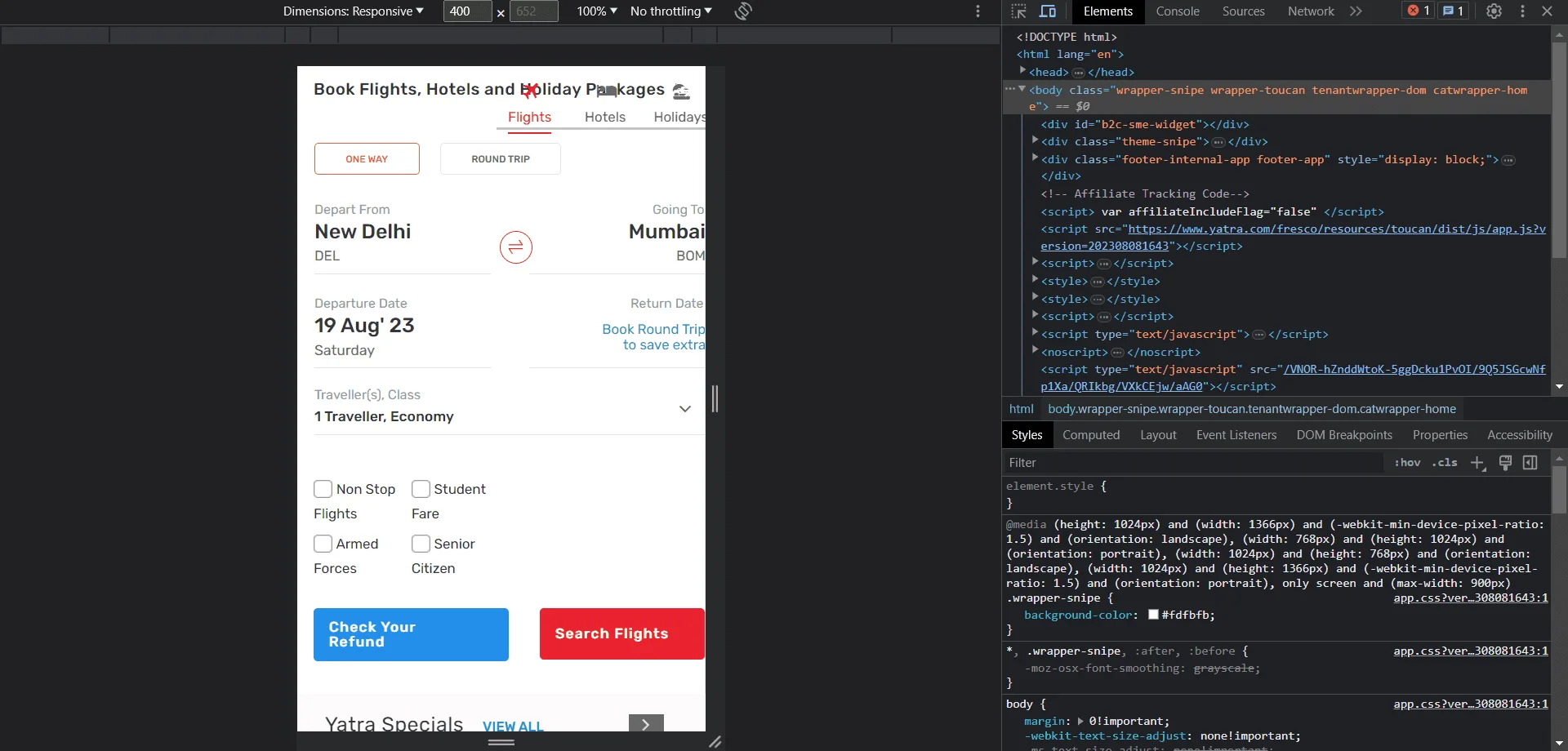Swap New Delhi and Mumbai cities
This screenshot has width=1568, height=751.
tap(515, 247)
